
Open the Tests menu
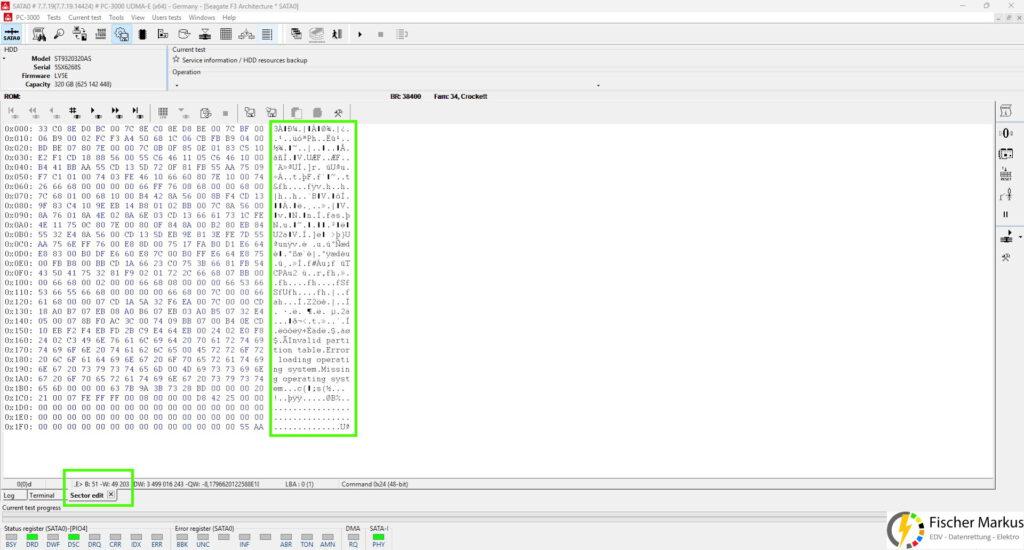pyautogui.click(x=54, y=18)
